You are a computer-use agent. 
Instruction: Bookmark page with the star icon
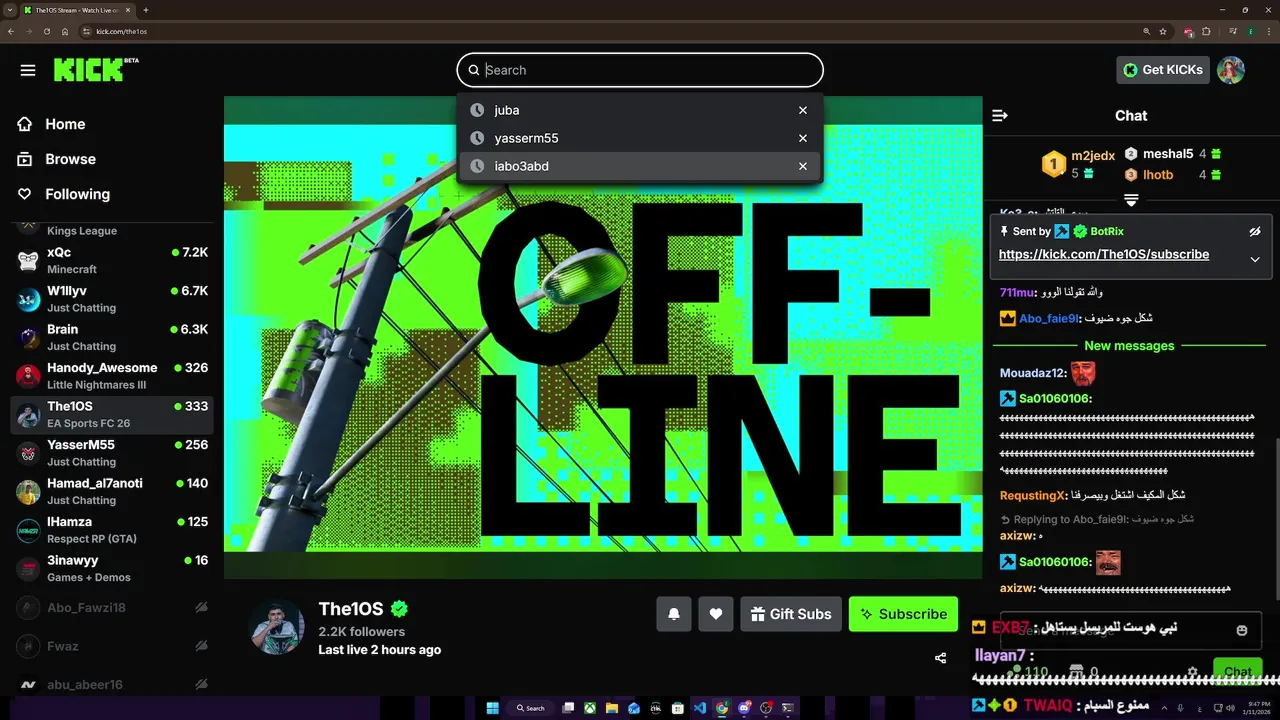coord(1163,31)
